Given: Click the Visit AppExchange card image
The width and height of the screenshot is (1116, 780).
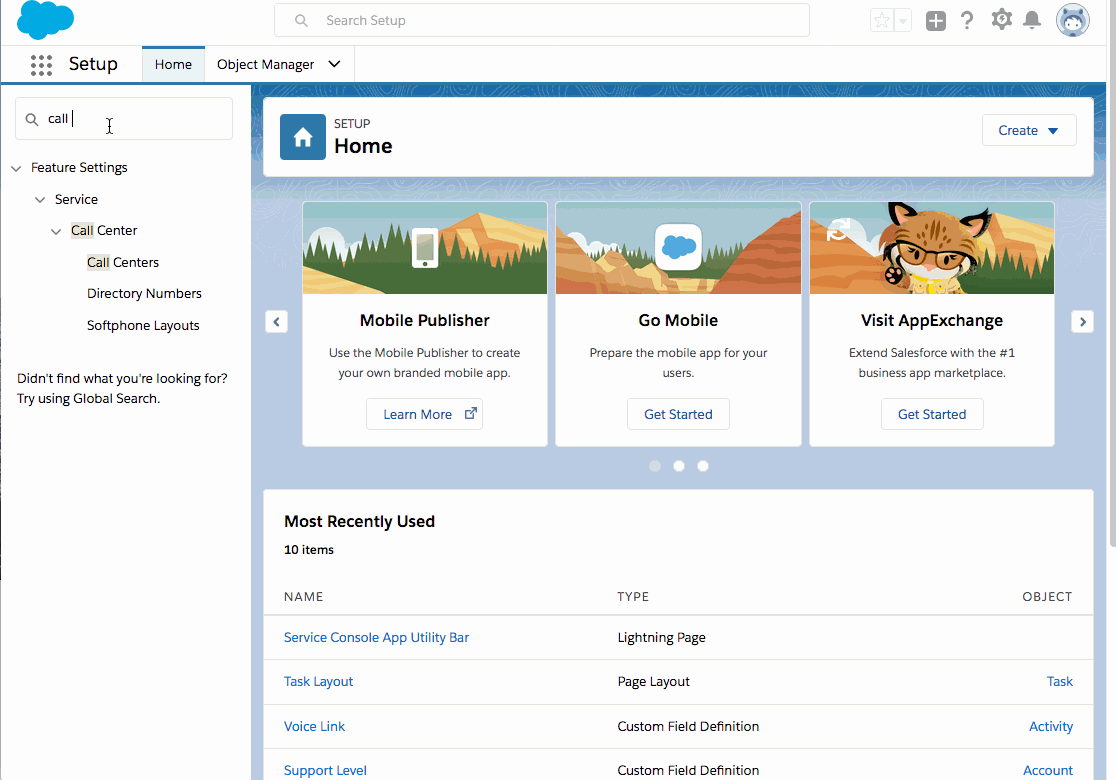Looking at the screenshot, I should point(932,248).
